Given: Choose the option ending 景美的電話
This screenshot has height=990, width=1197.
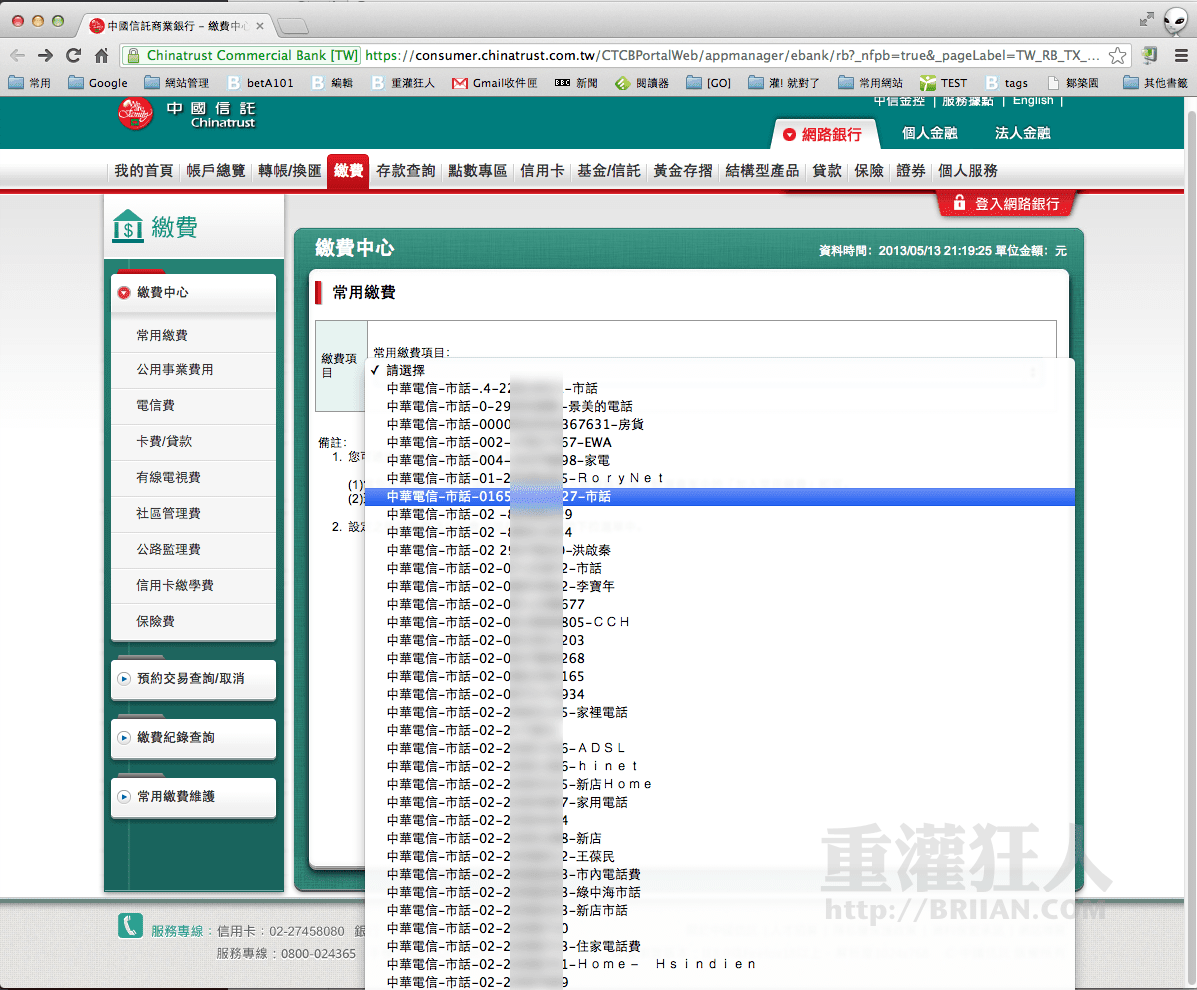Looking at the screenshot, I should 720,406.
